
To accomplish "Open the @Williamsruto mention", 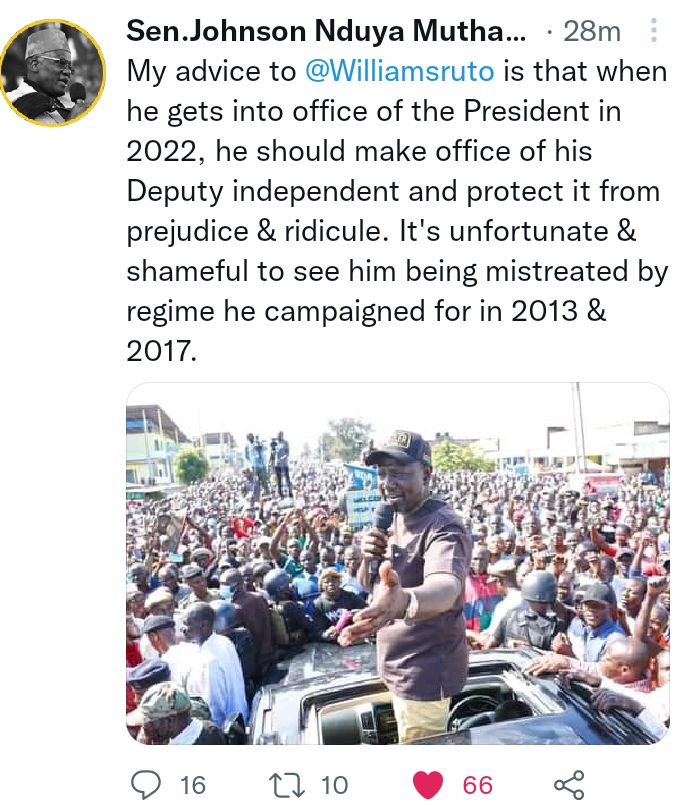I will 399,71.
